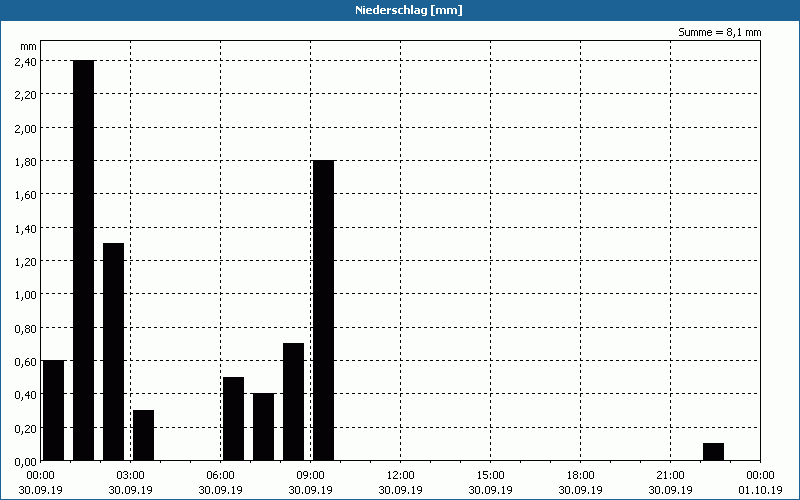
Task: Click the 12:00 time label
Action: 401,476
